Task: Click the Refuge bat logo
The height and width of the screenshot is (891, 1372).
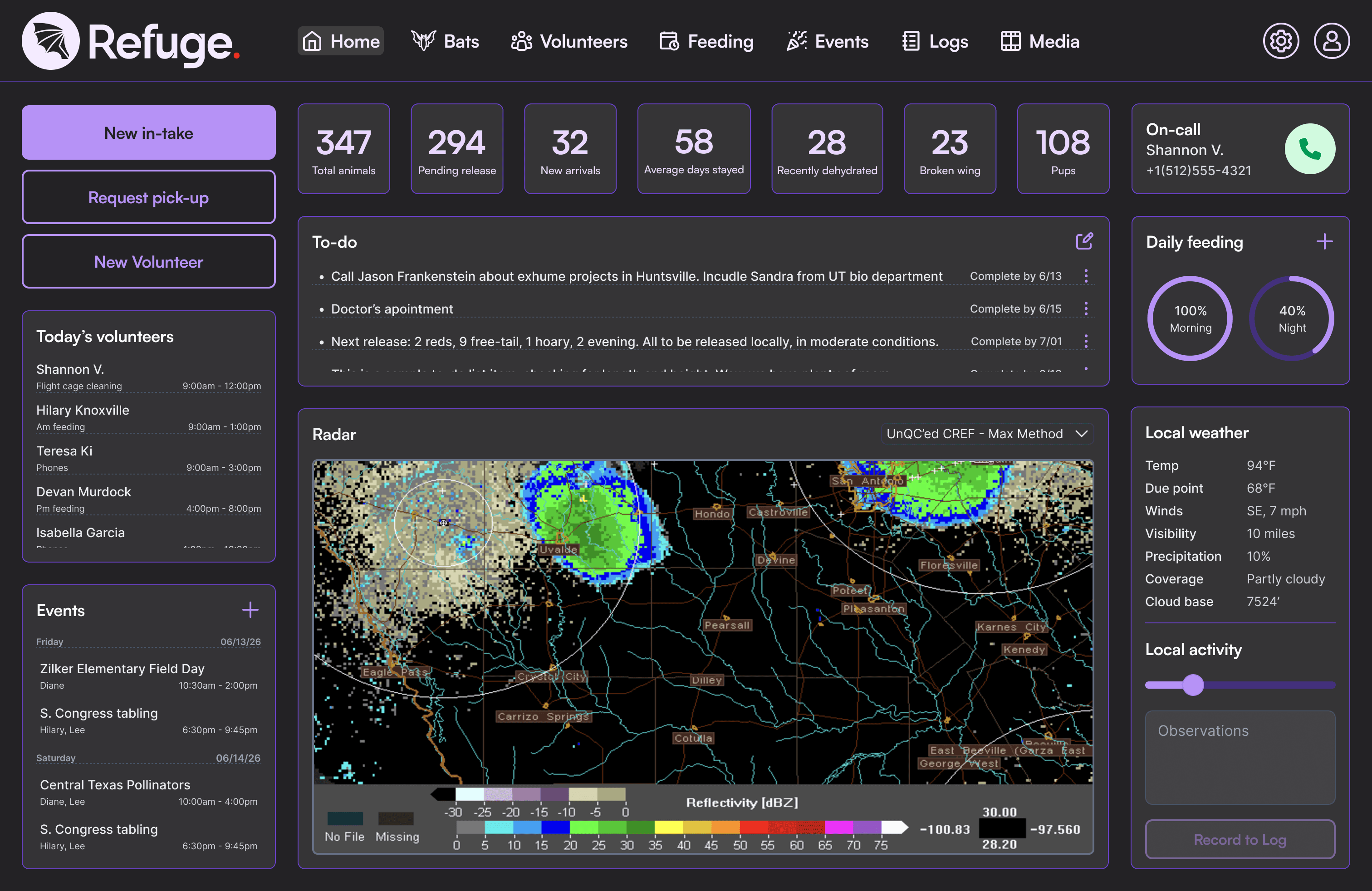Action: (51, 41)
